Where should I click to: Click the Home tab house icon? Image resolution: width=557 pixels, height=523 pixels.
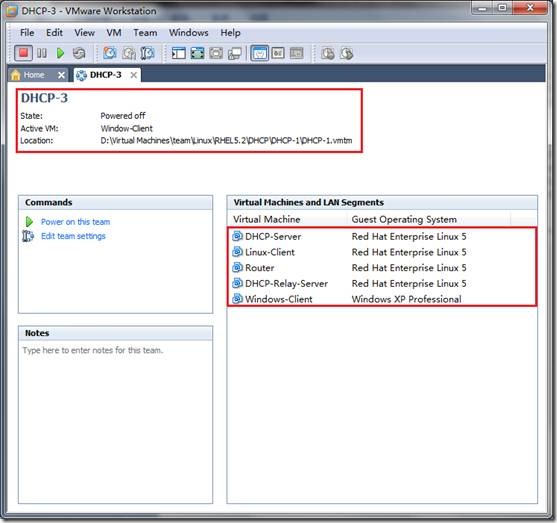16,75
